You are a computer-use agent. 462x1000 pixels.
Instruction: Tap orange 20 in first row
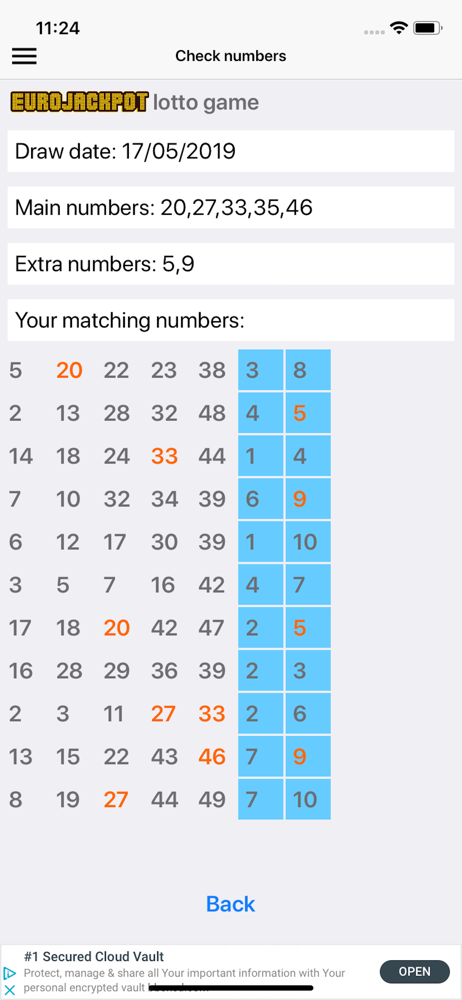pyautogui.click(x=69, y=370)
